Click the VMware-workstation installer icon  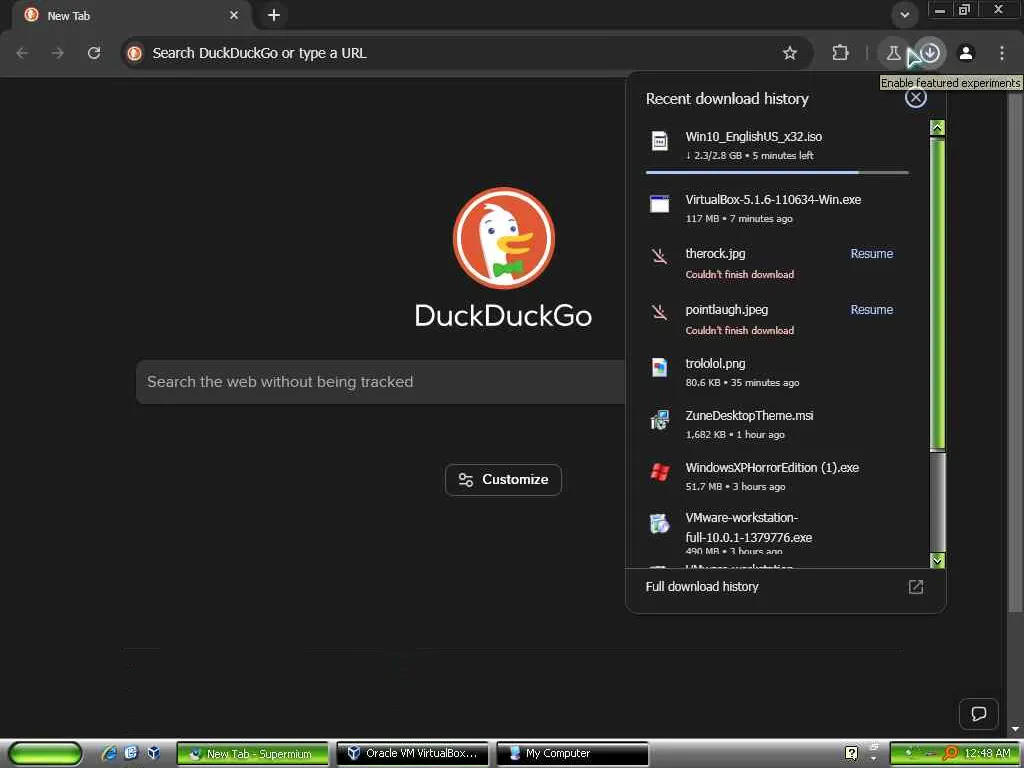point(660,523)
